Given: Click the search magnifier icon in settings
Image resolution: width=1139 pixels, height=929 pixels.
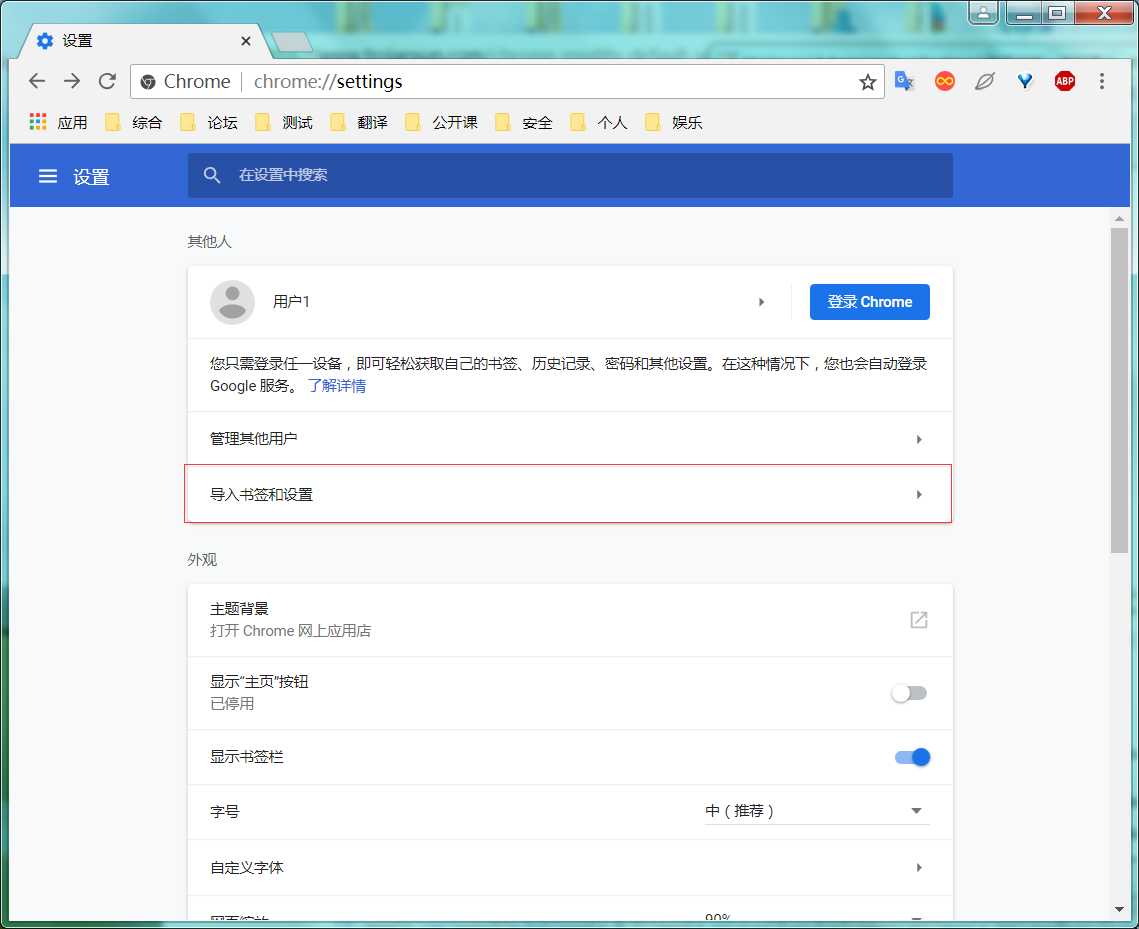Looking at the screenshot, I should (x=211, y=175).
